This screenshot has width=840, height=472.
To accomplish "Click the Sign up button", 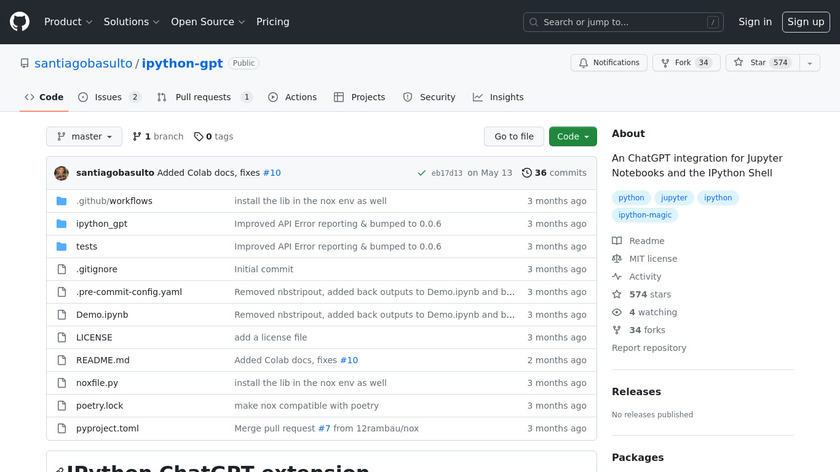I will point(804,22).
